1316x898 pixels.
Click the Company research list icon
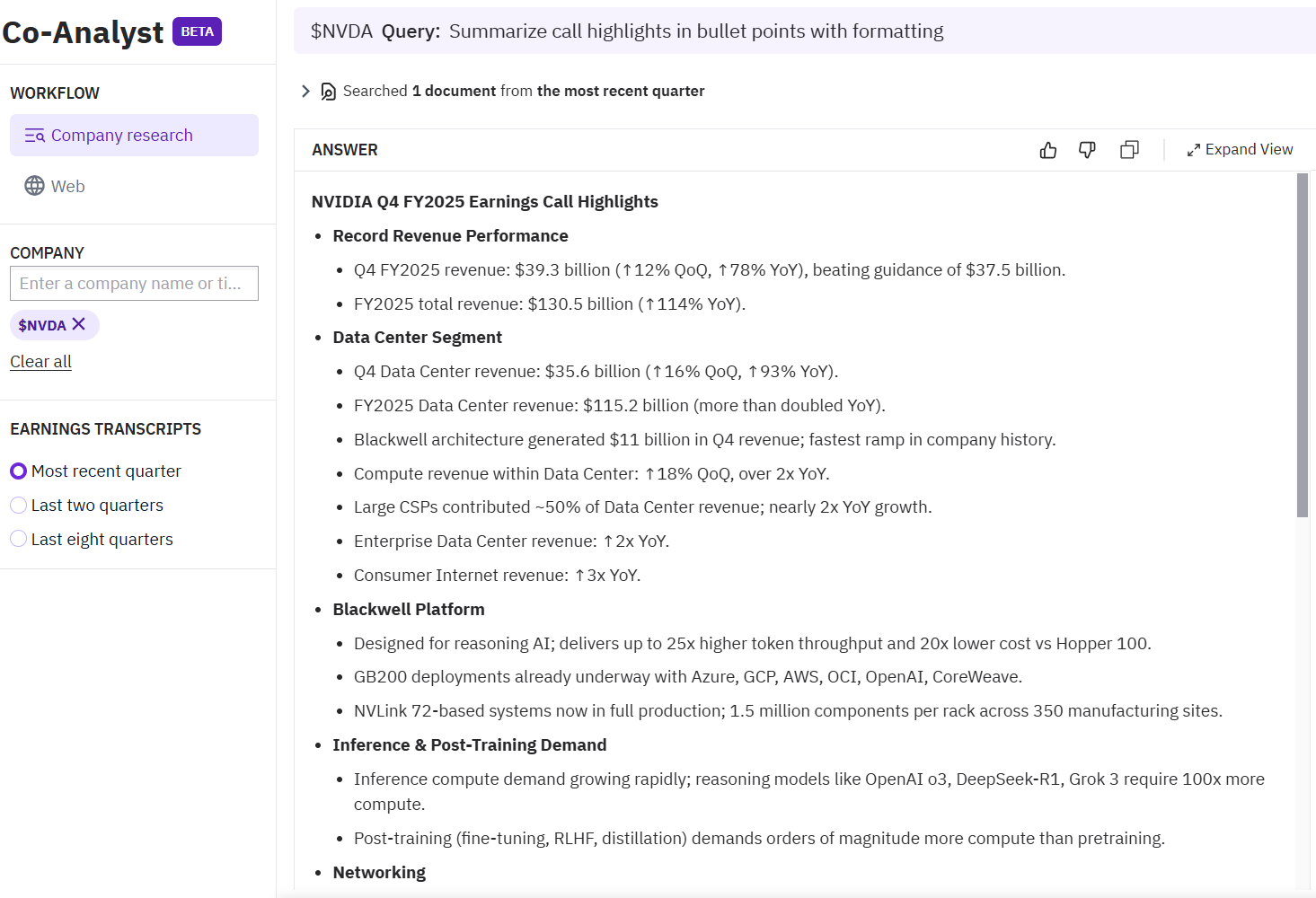[x=34, y=136]
